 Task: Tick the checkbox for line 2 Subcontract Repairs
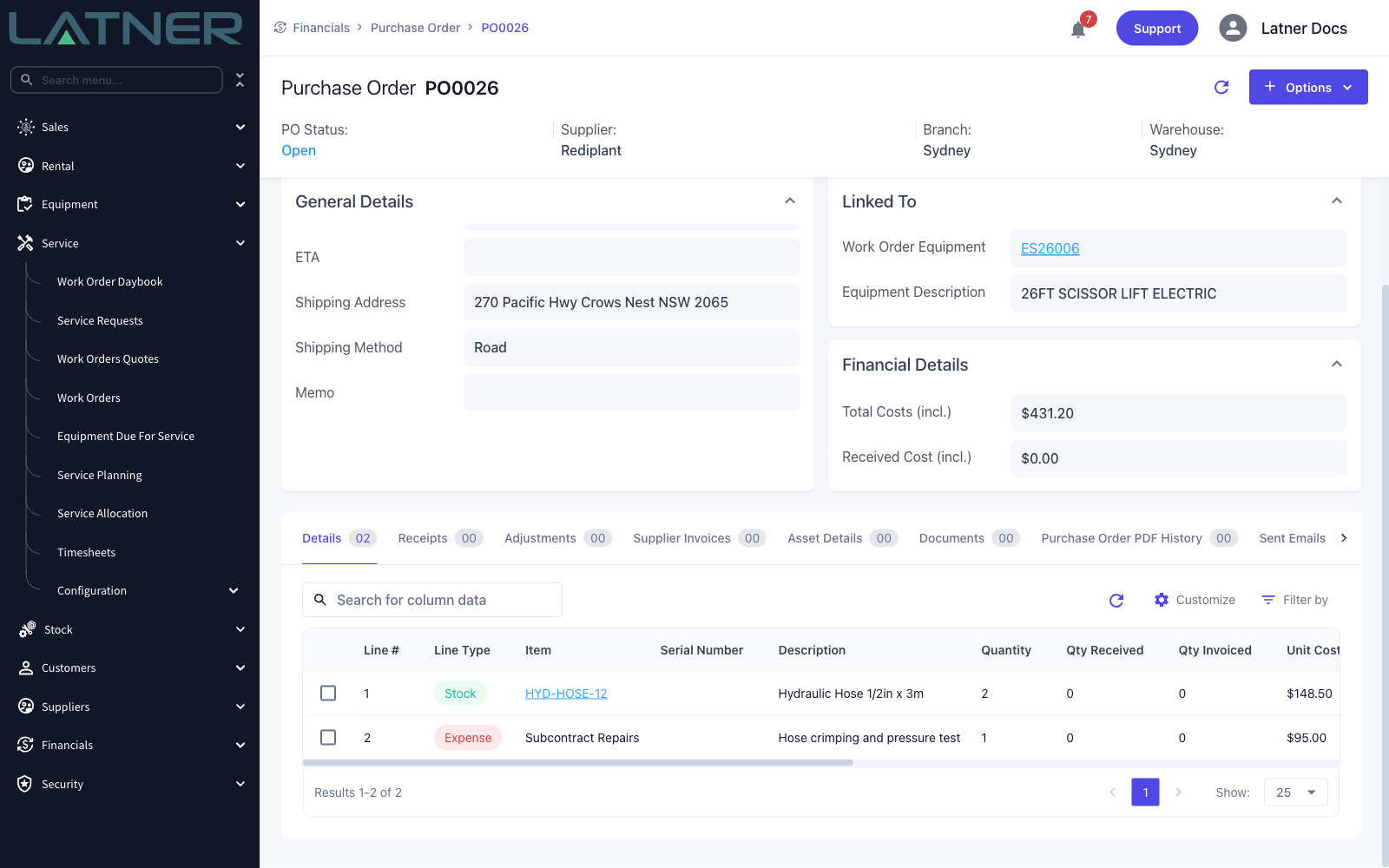[328, 737]
